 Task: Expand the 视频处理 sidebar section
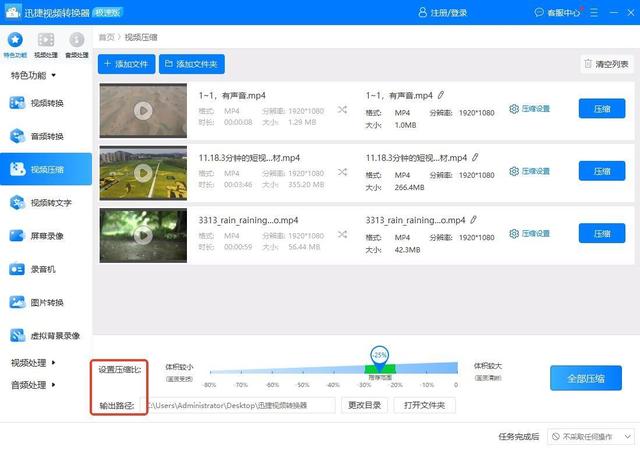pyautogui.click(x=33, y=363)
